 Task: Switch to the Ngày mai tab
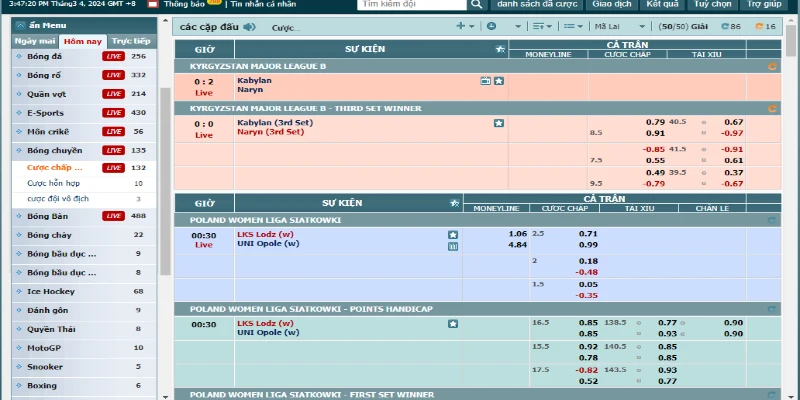tap(35, 41)
